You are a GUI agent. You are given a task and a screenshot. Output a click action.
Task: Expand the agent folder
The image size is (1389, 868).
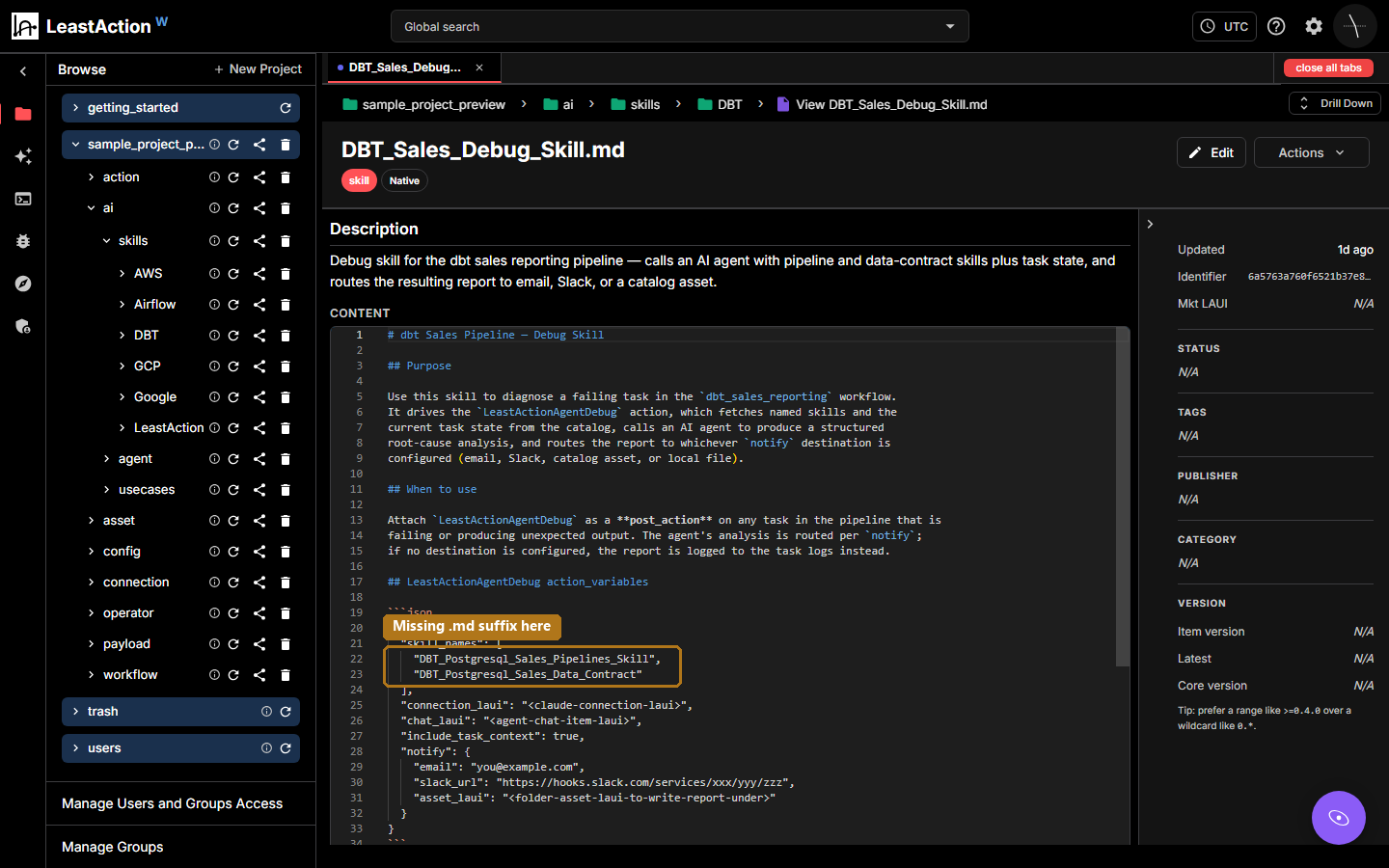106,459
